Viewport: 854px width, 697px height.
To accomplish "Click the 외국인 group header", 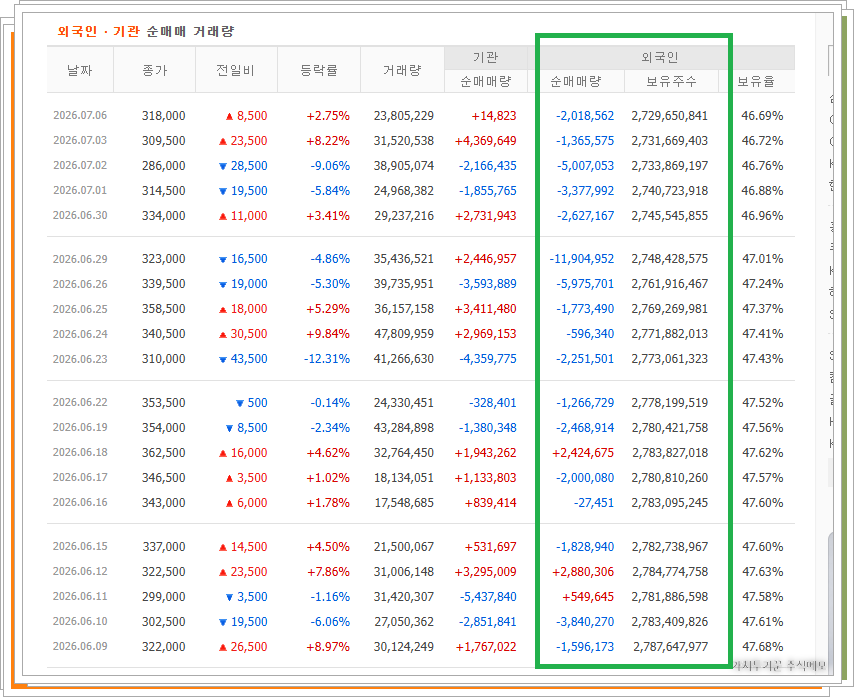I will tap(660, 57).
